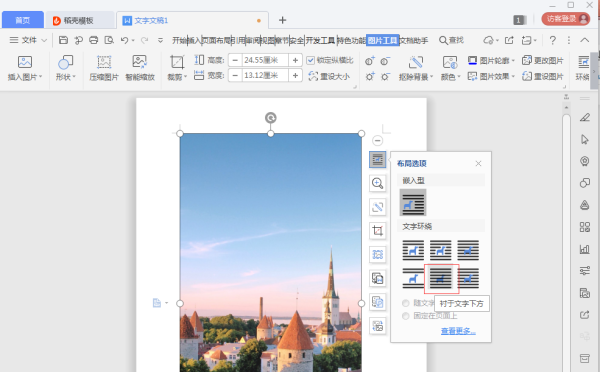
Task: Open the Developer Tools (开发工具) ribbon tab
Action: coord(320,40)
